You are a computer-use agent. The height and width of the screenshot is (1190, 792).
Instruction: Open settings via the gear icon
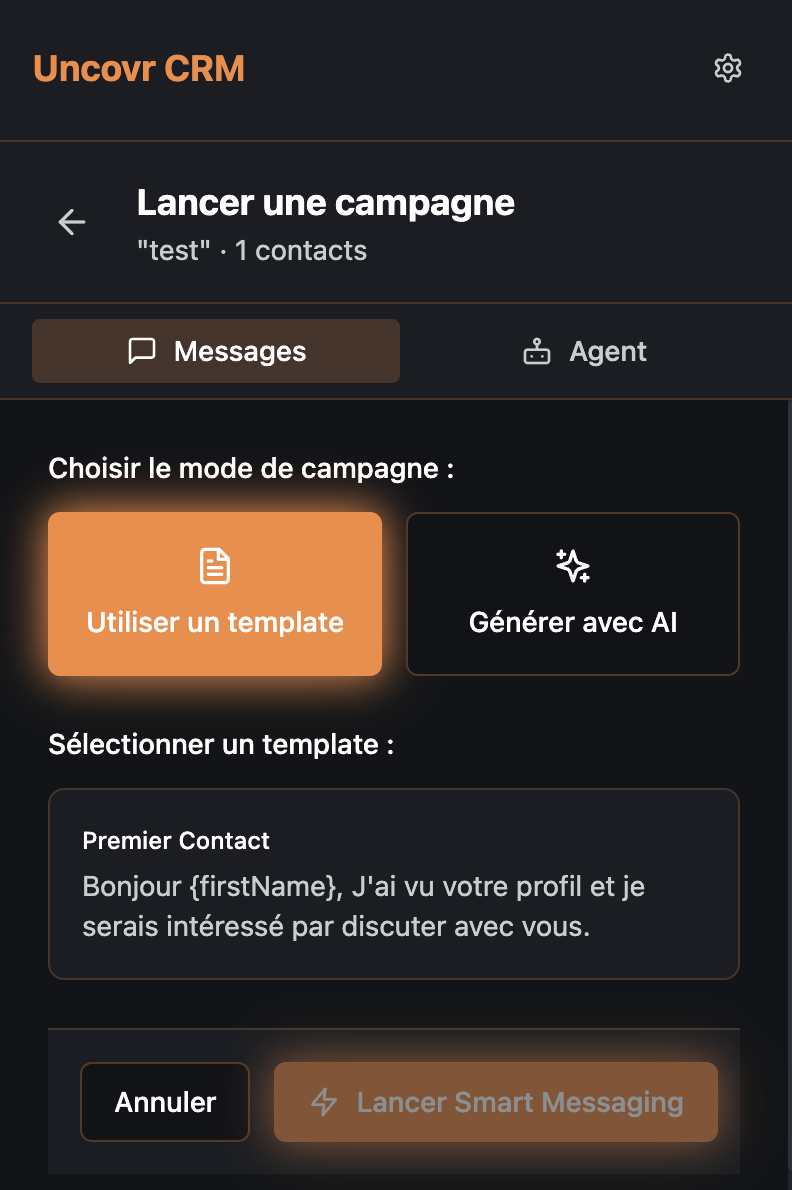[728, 69]
